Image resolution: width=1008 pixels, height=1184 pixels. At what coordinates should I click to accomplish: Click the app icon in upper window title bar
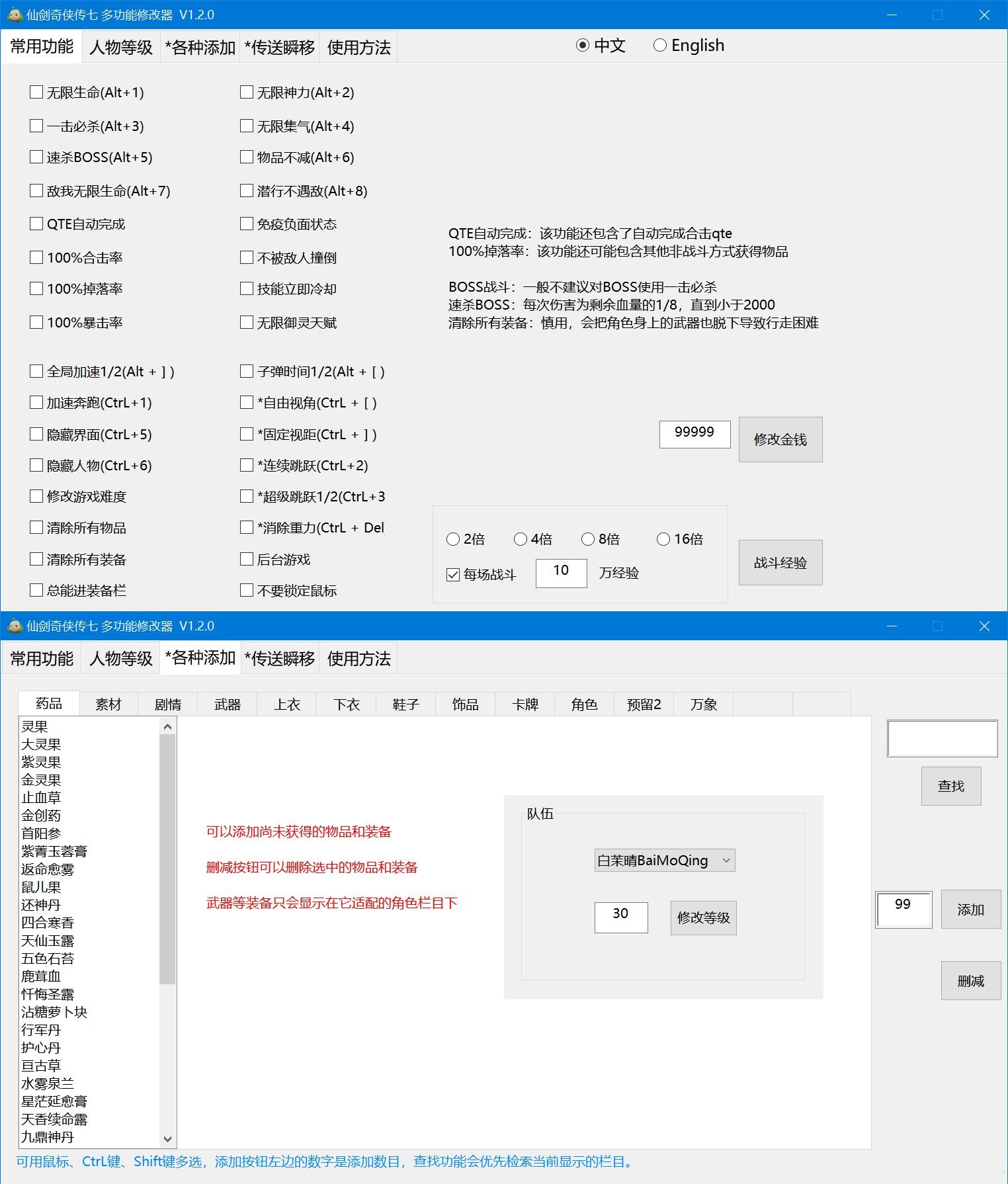click(15, 15)
